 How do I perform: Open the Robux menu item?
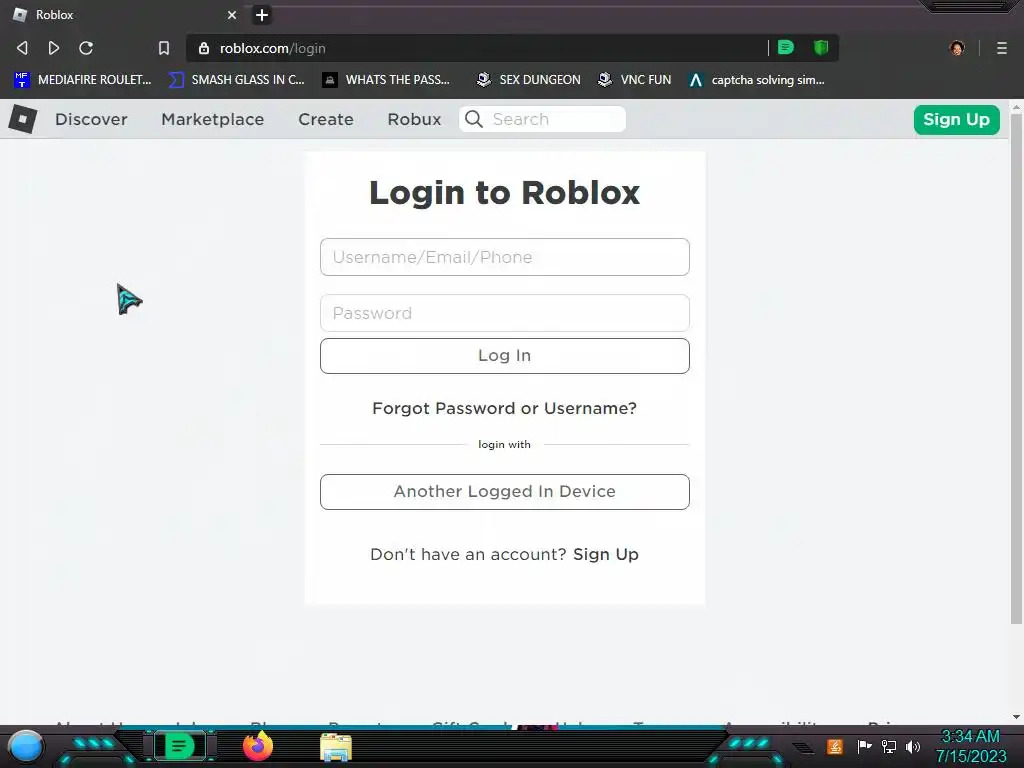tap(414, 120)
